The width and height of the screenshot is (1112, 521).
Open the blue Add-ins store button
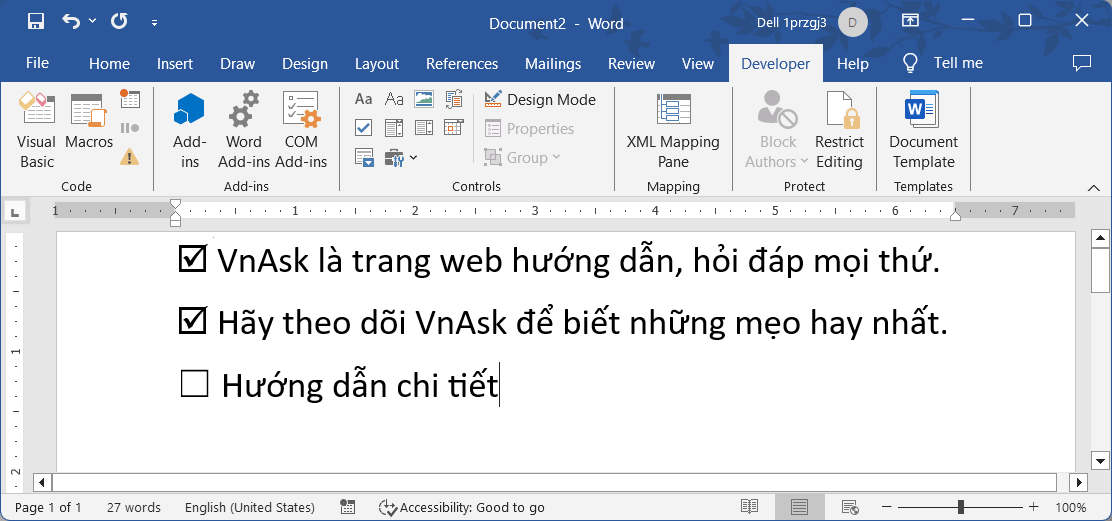(189, 130)
